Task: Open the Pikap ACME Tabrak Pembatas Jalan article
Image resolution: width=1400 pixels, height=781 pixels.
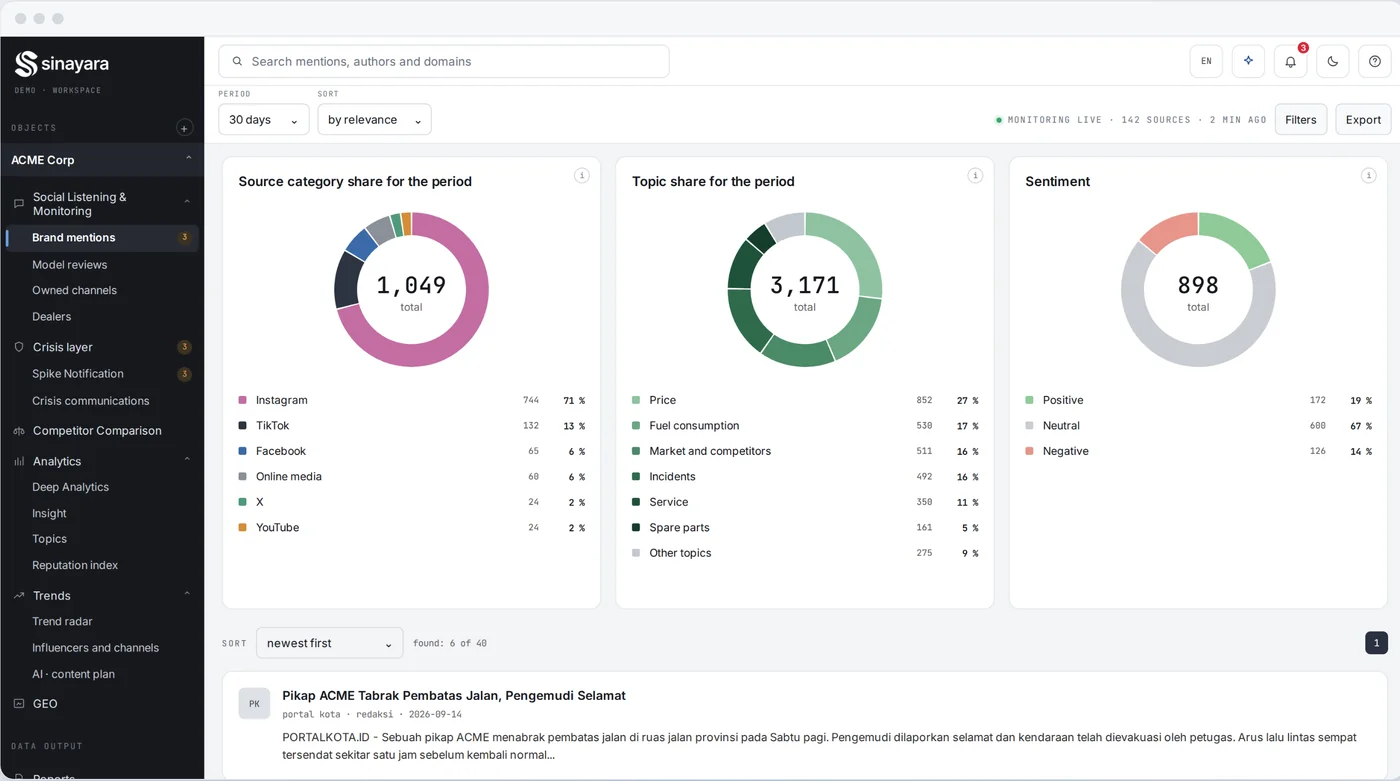Action: point(454,695)
